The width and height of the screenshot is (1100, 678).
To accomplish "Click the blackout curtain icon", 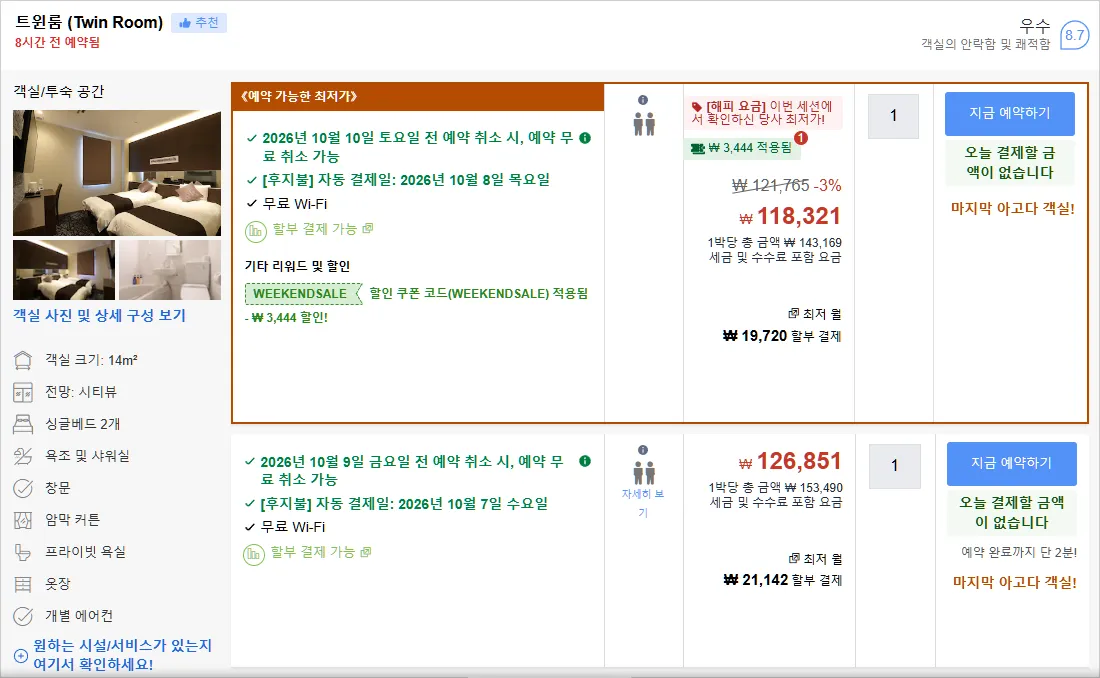I will pyautogui.click(x=23, y=520).
